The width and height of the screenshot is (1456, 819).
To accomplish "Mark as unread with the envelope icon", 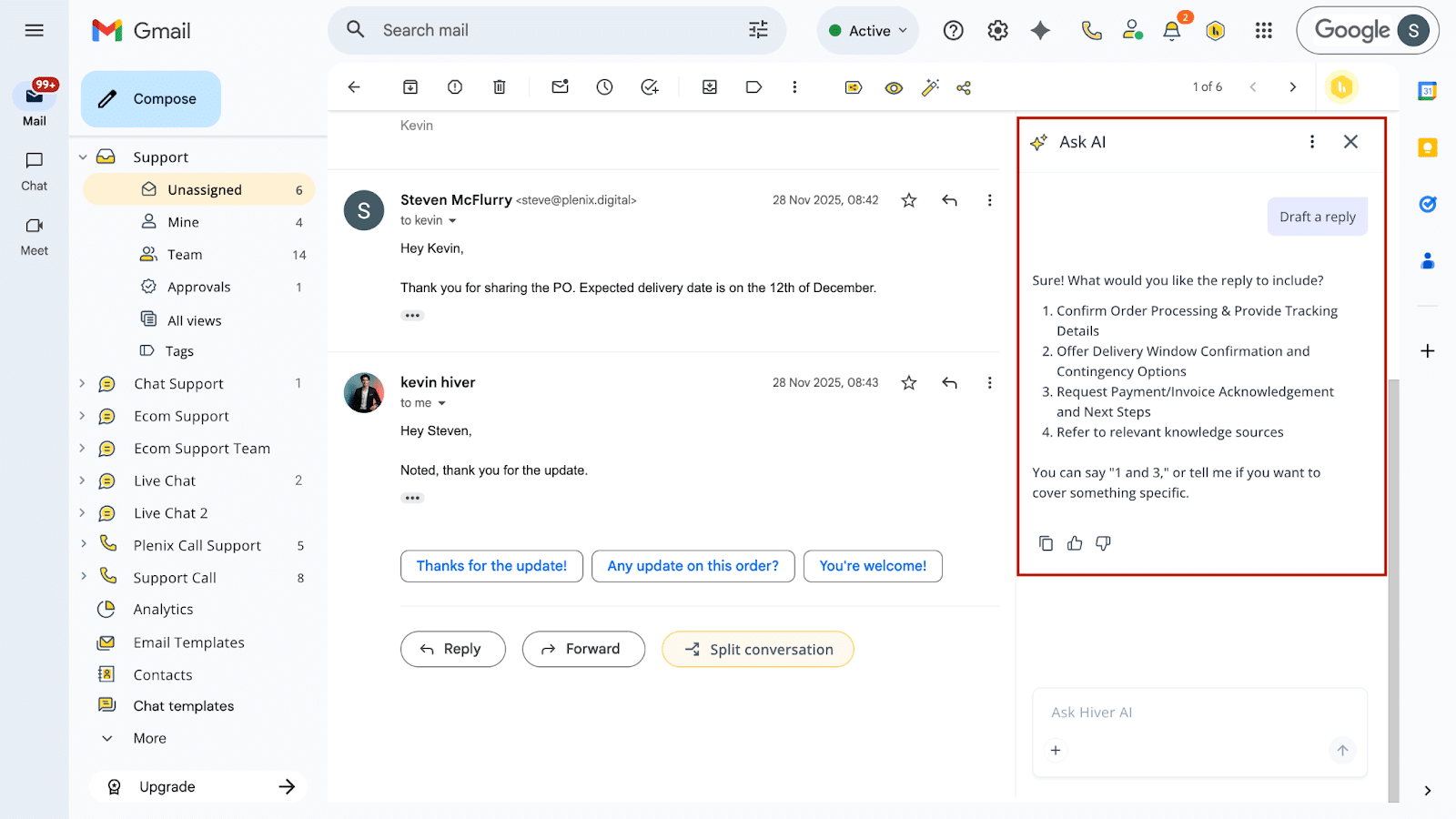I will tap(560, 87).
